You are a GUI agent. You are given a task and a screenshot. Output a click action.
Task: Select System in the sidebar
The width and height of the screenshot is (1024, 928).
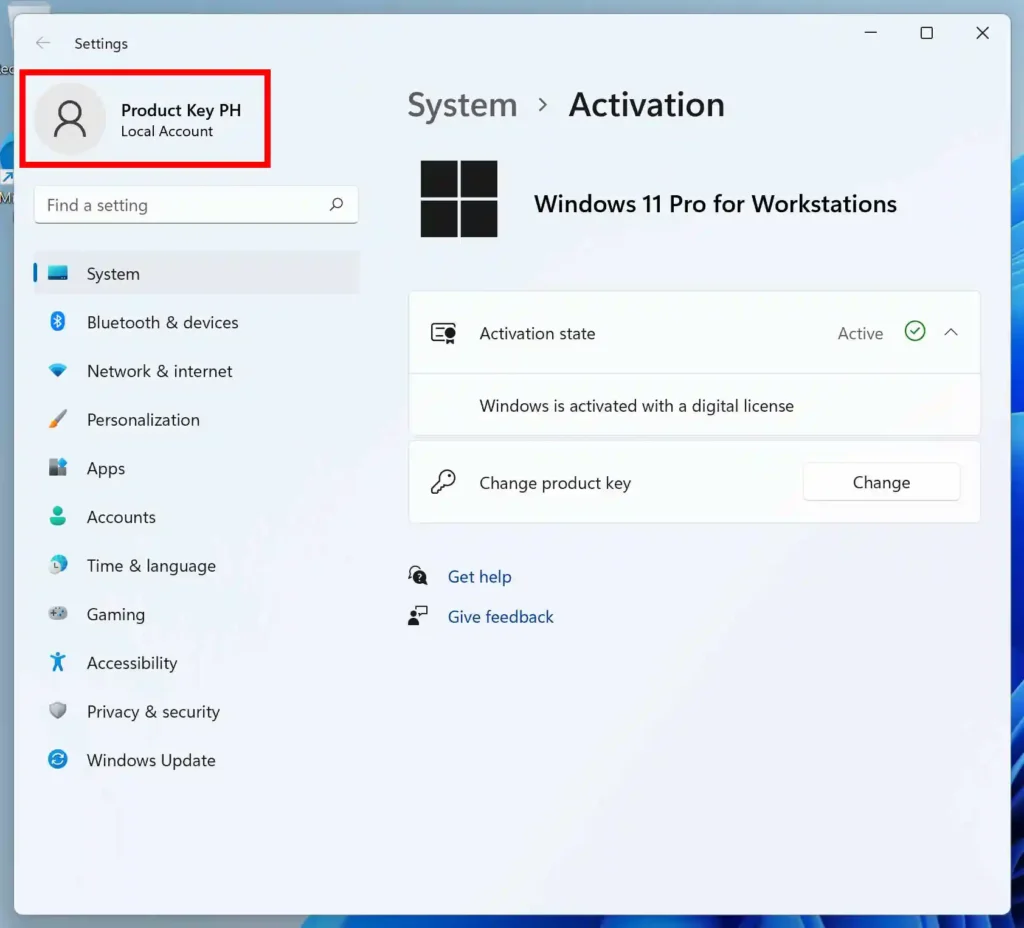[196, 274]
